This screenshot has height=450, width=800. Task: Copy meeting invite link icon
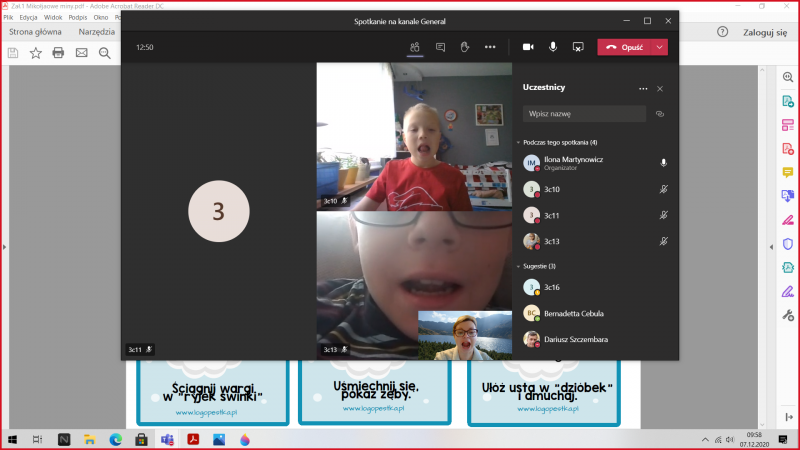point(660,114)
